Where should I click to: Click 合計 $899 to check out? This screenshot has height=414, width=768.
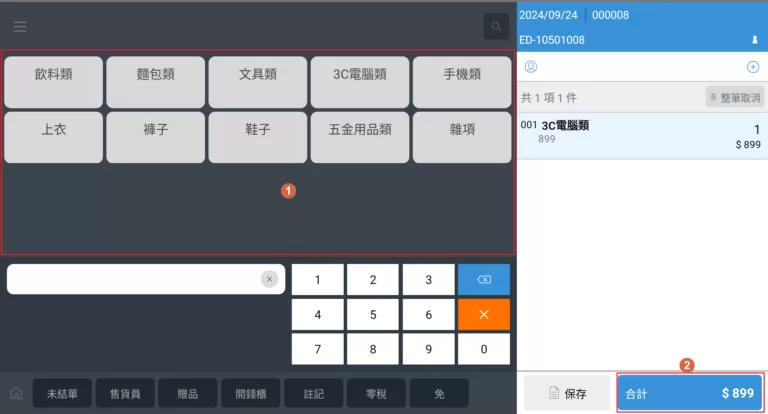(690, 393)
